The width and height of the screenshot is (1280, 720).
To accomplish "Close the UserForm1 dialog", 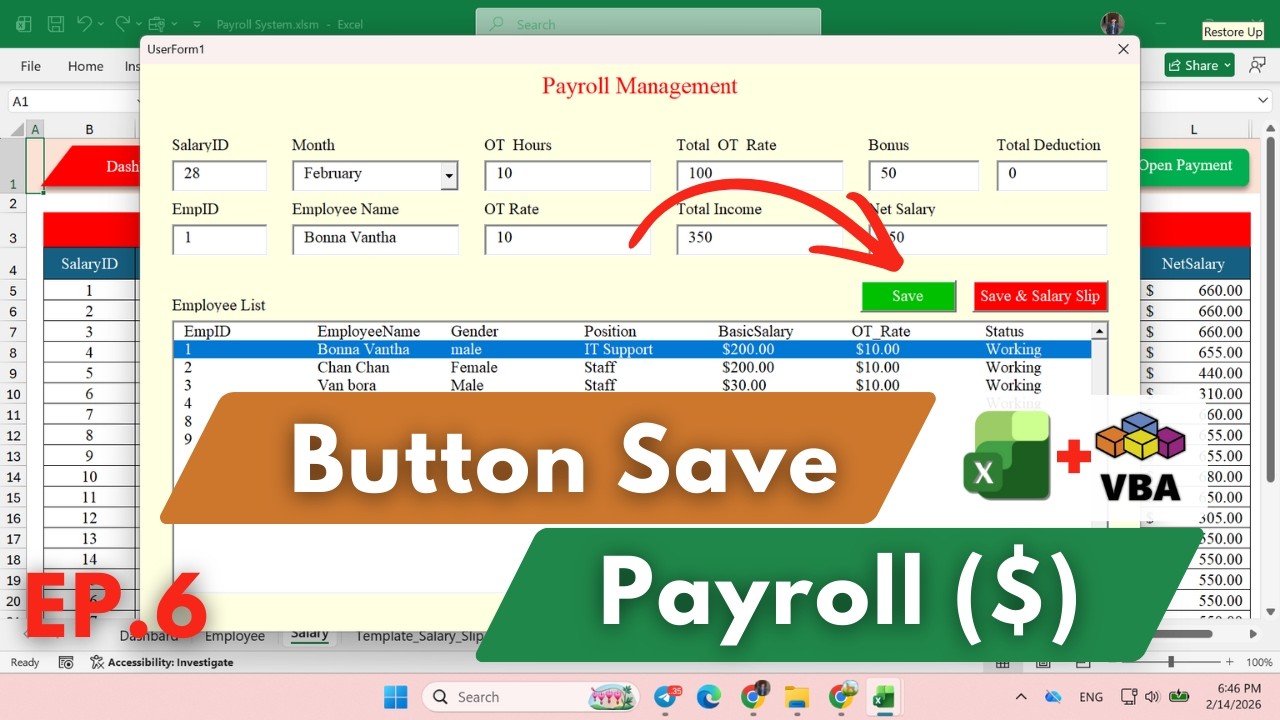I will coord(1123,49).
